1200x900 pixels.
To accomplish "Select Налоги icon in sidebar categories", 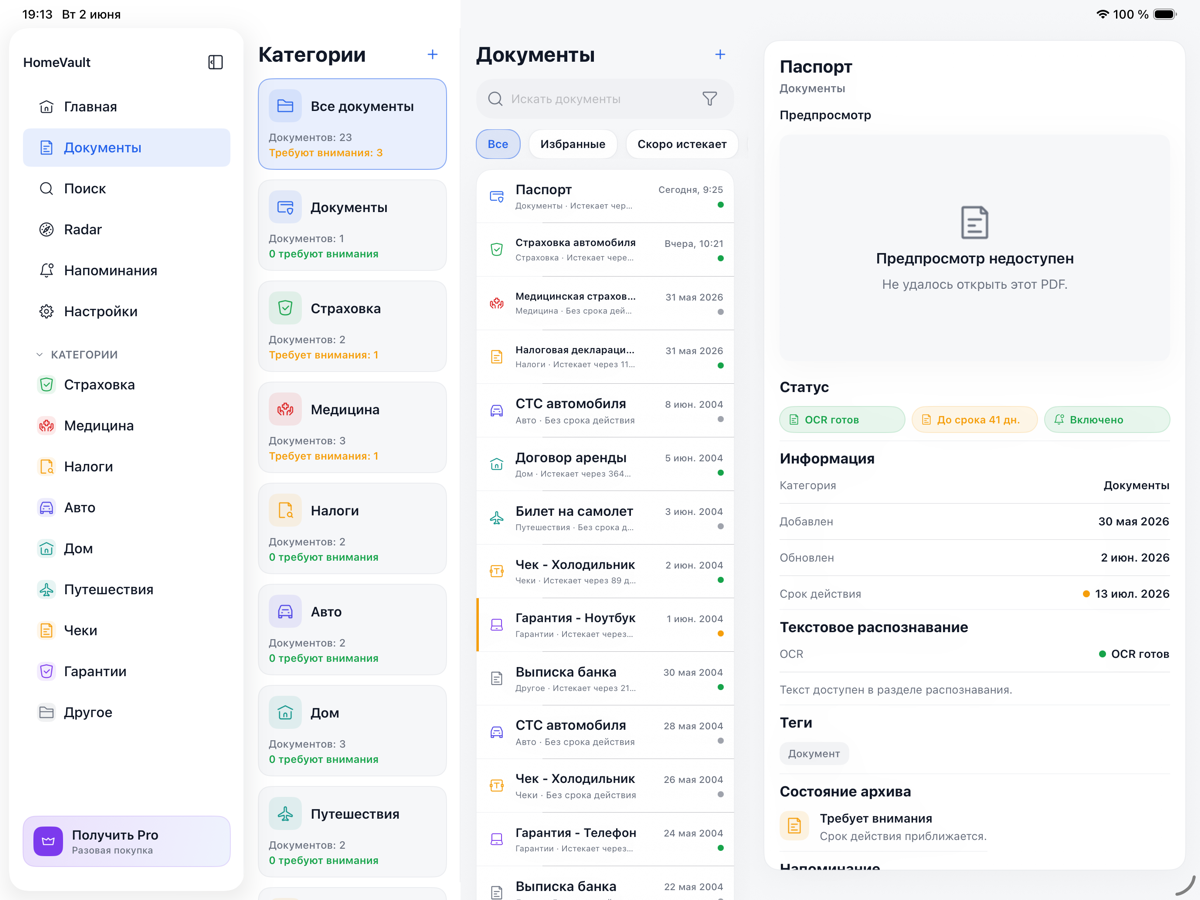I will coord(46,466).
